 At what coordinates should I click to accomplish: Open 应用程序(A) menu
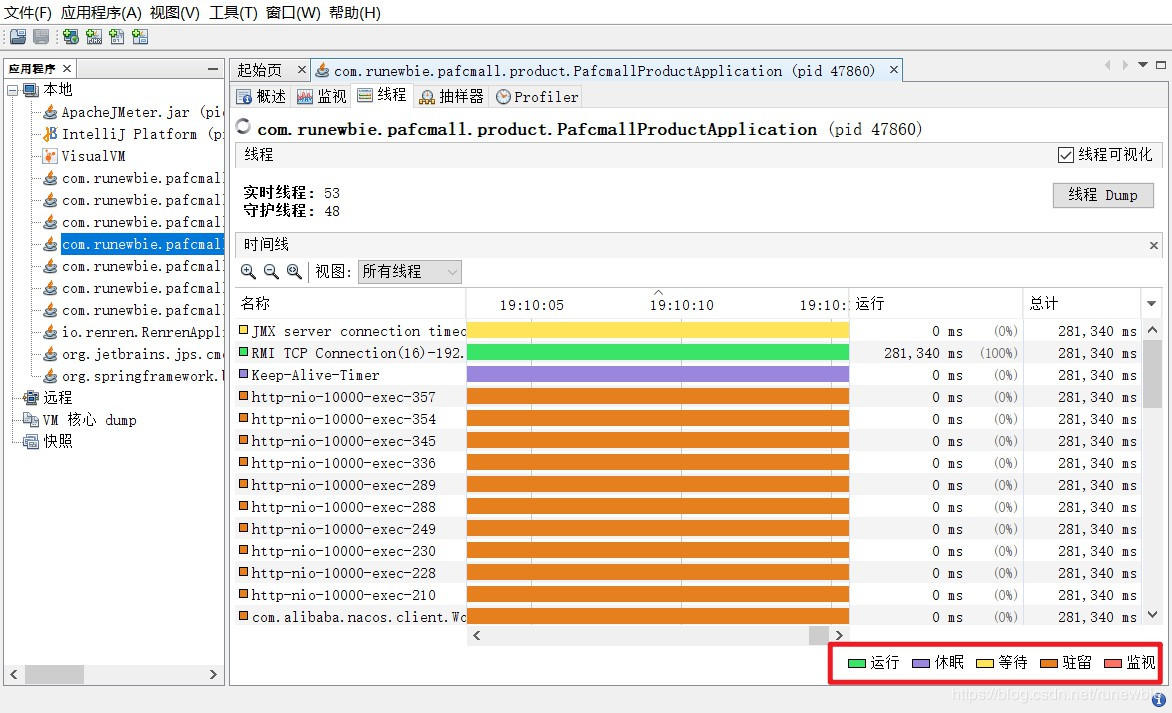(x=101, y=13)
